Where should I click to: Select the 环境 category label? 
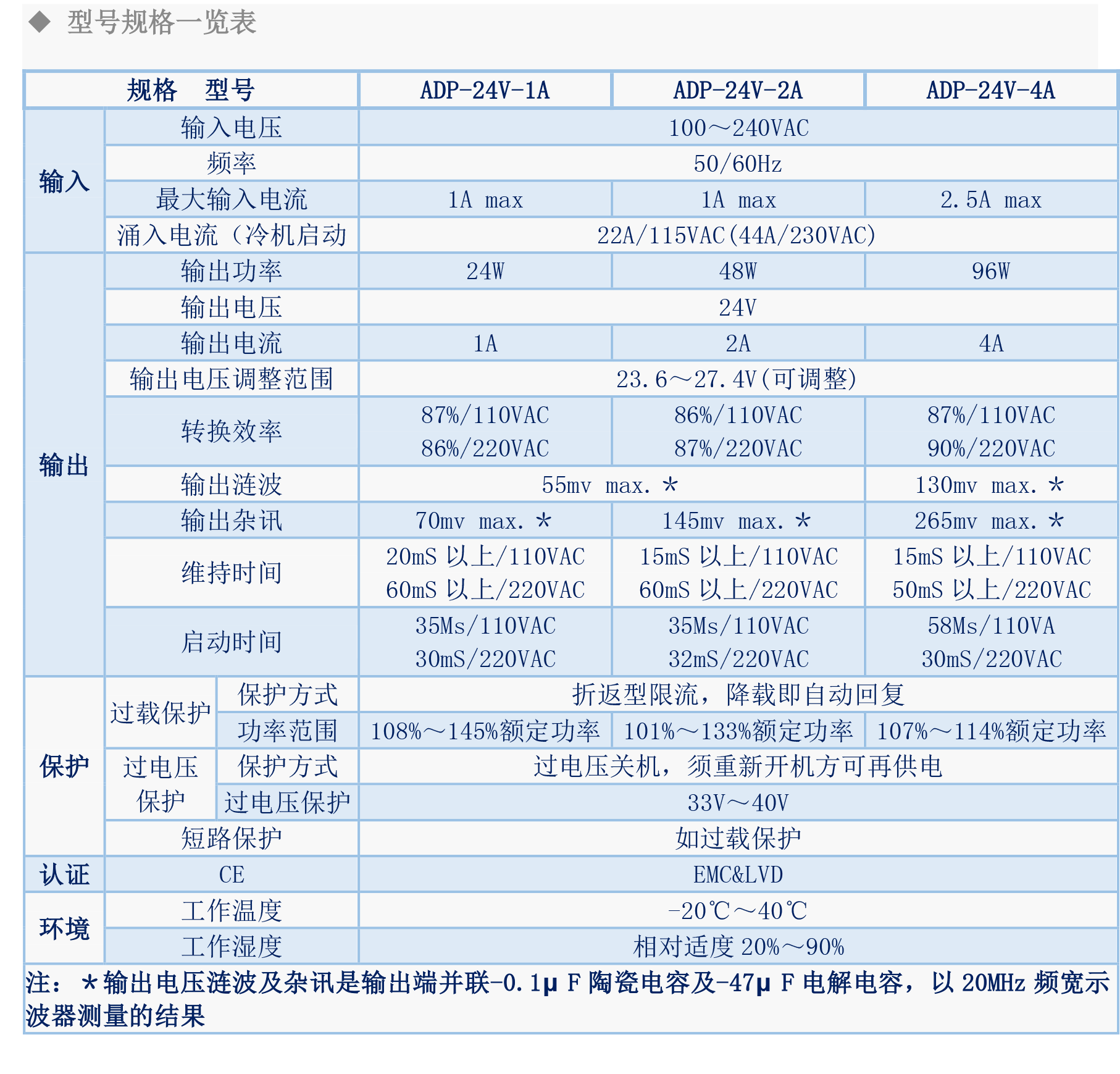[x=64, y=928]
